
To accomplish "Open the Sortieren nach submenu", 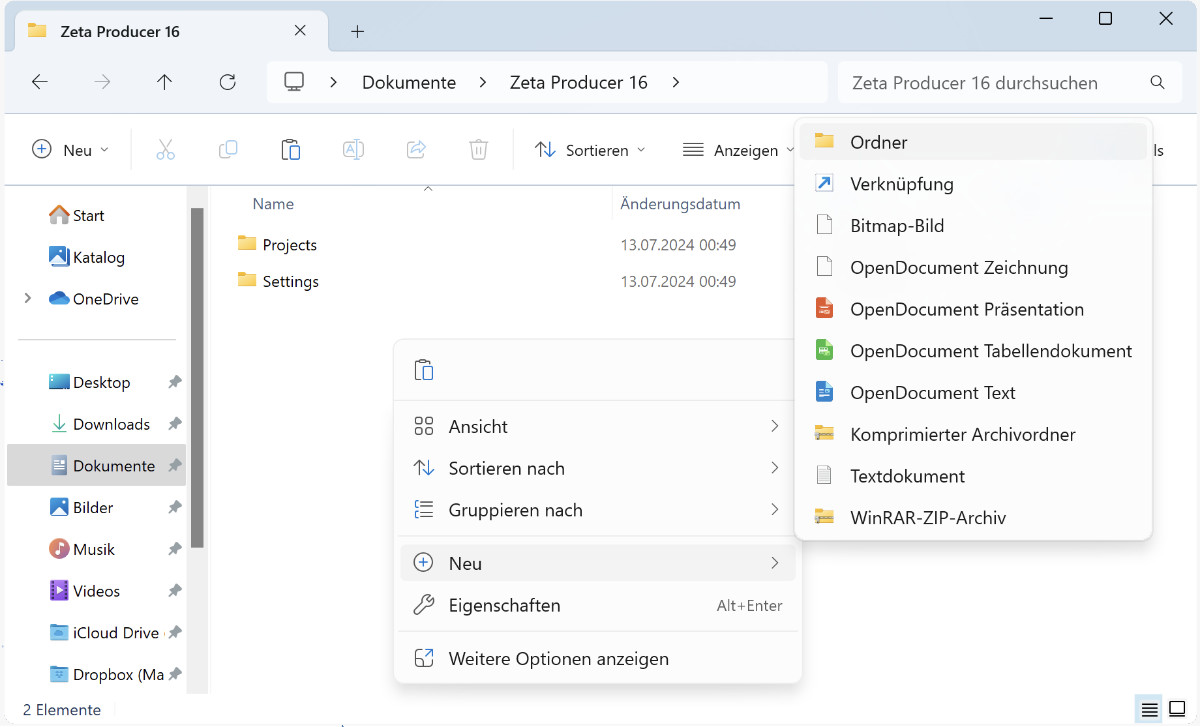I will 598,468.
